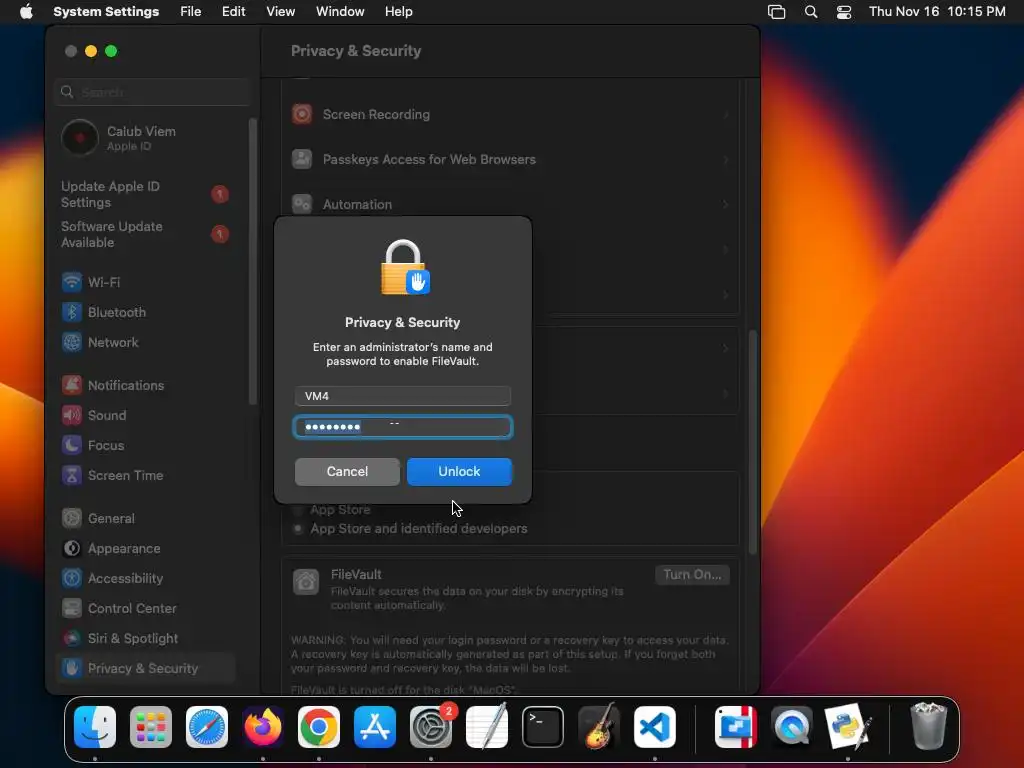
Task: Open Spotlight search in menu bar
Action: pos(810,12)
